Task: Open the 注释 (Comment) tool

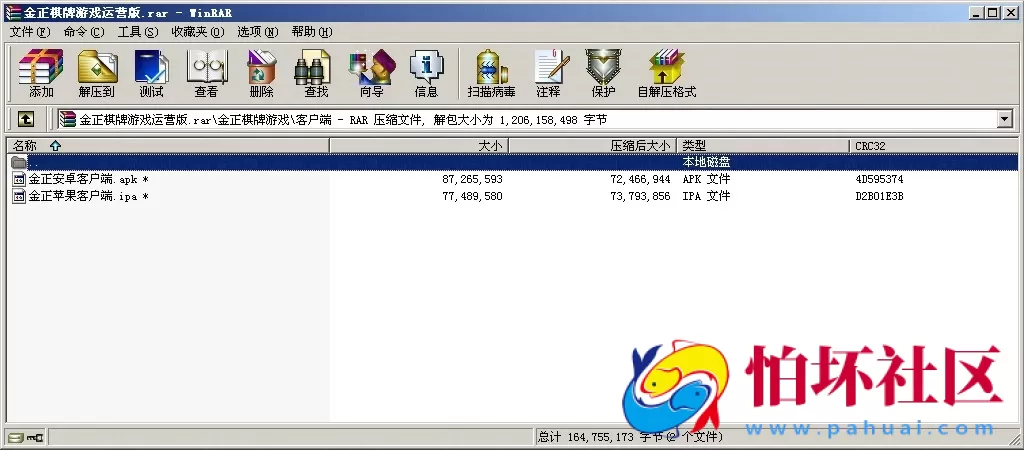Action: [548, 73]
